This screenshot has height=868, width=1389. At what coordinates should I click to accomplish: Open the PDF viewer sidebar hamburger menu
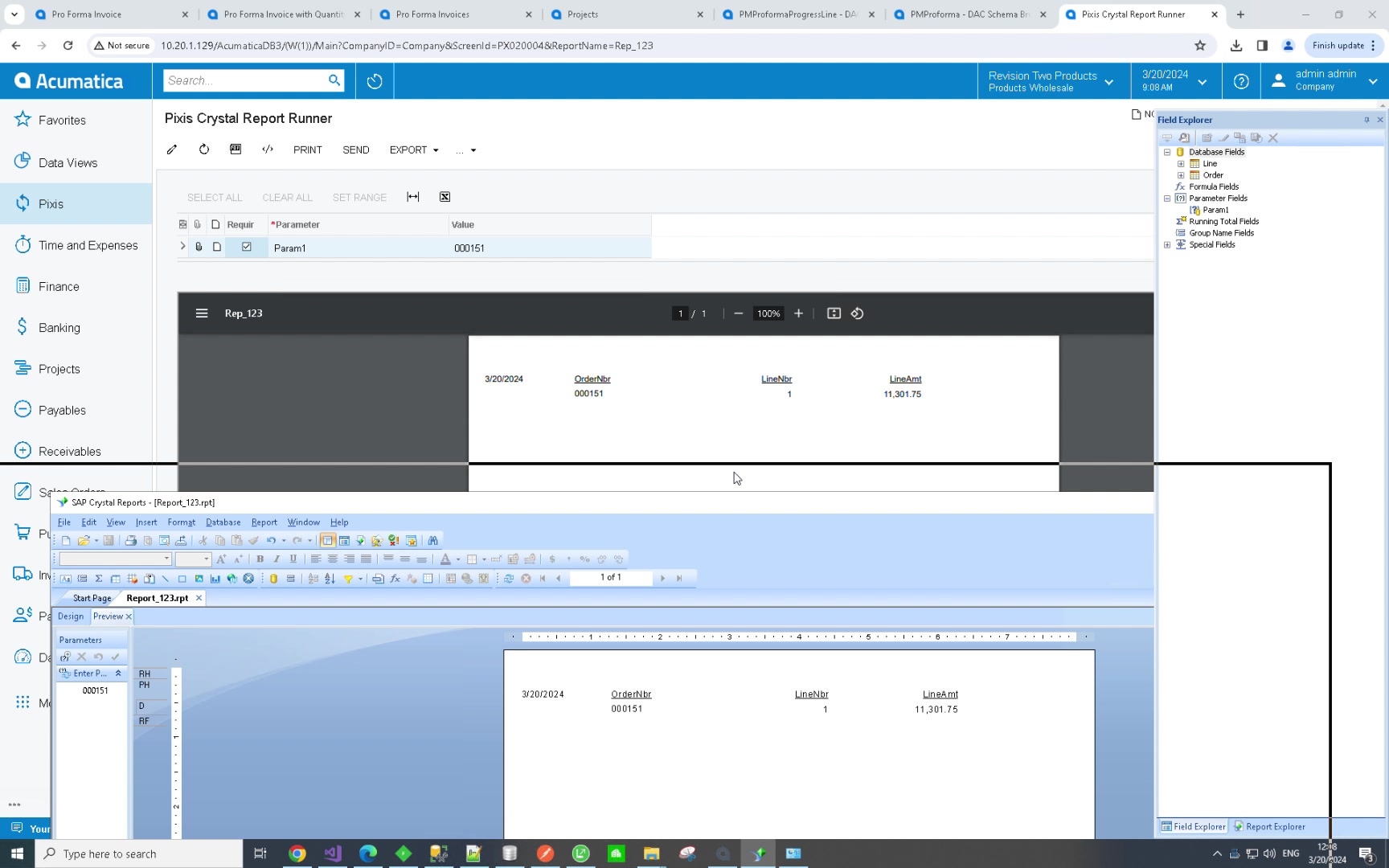pyautogui.click(x=202, y=313)
